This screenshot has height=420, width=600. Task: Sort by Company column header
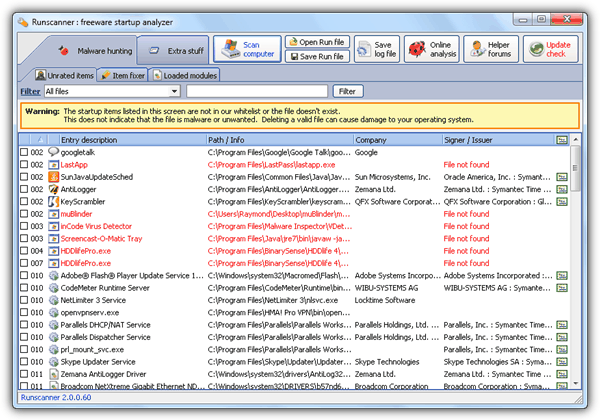click(x=398, y=140)
